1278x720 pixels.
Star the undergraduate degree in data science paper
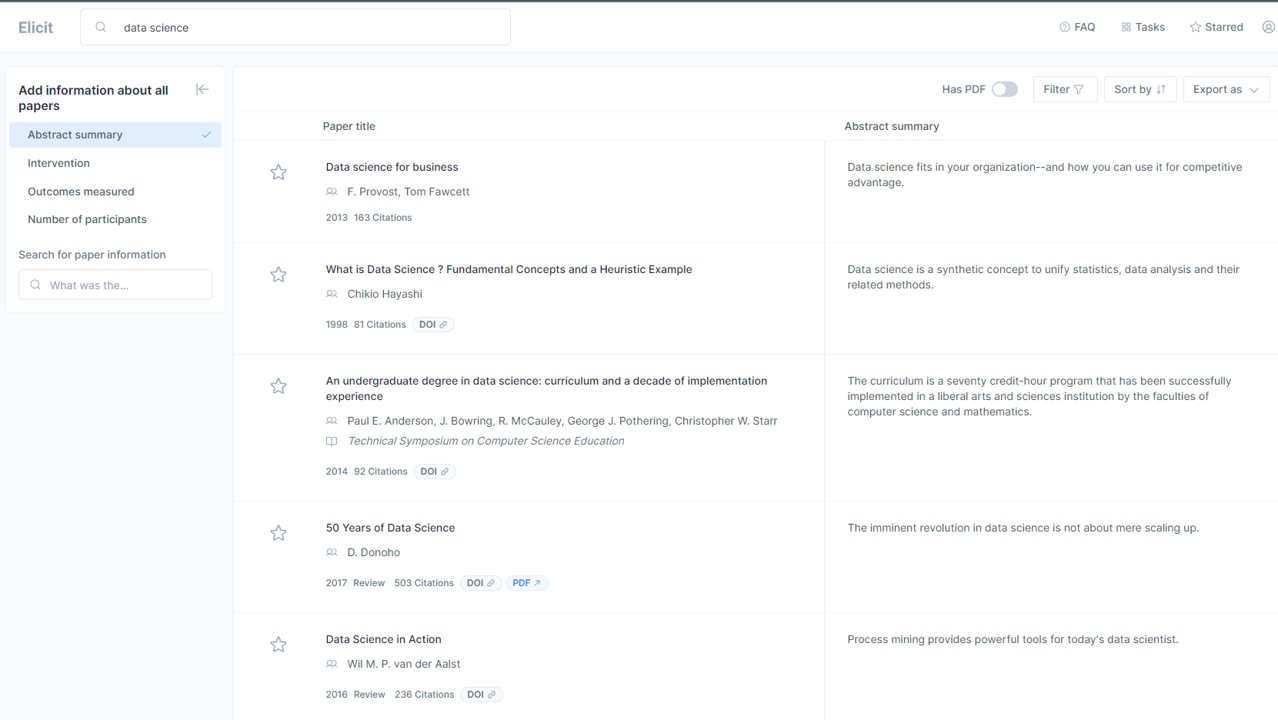tap(278, 387)
